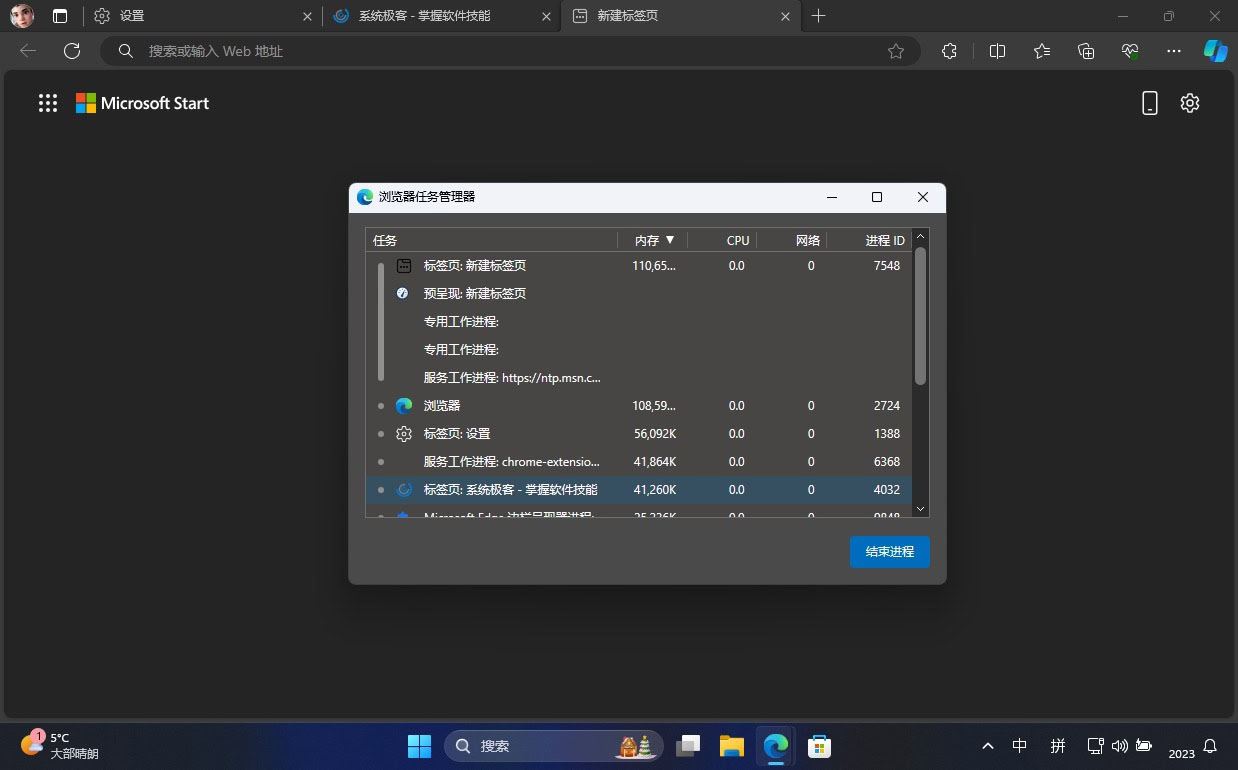Click task manager scroll up arrow
The height and width of the screenshot is (770, 1238).
coord(921,238)
